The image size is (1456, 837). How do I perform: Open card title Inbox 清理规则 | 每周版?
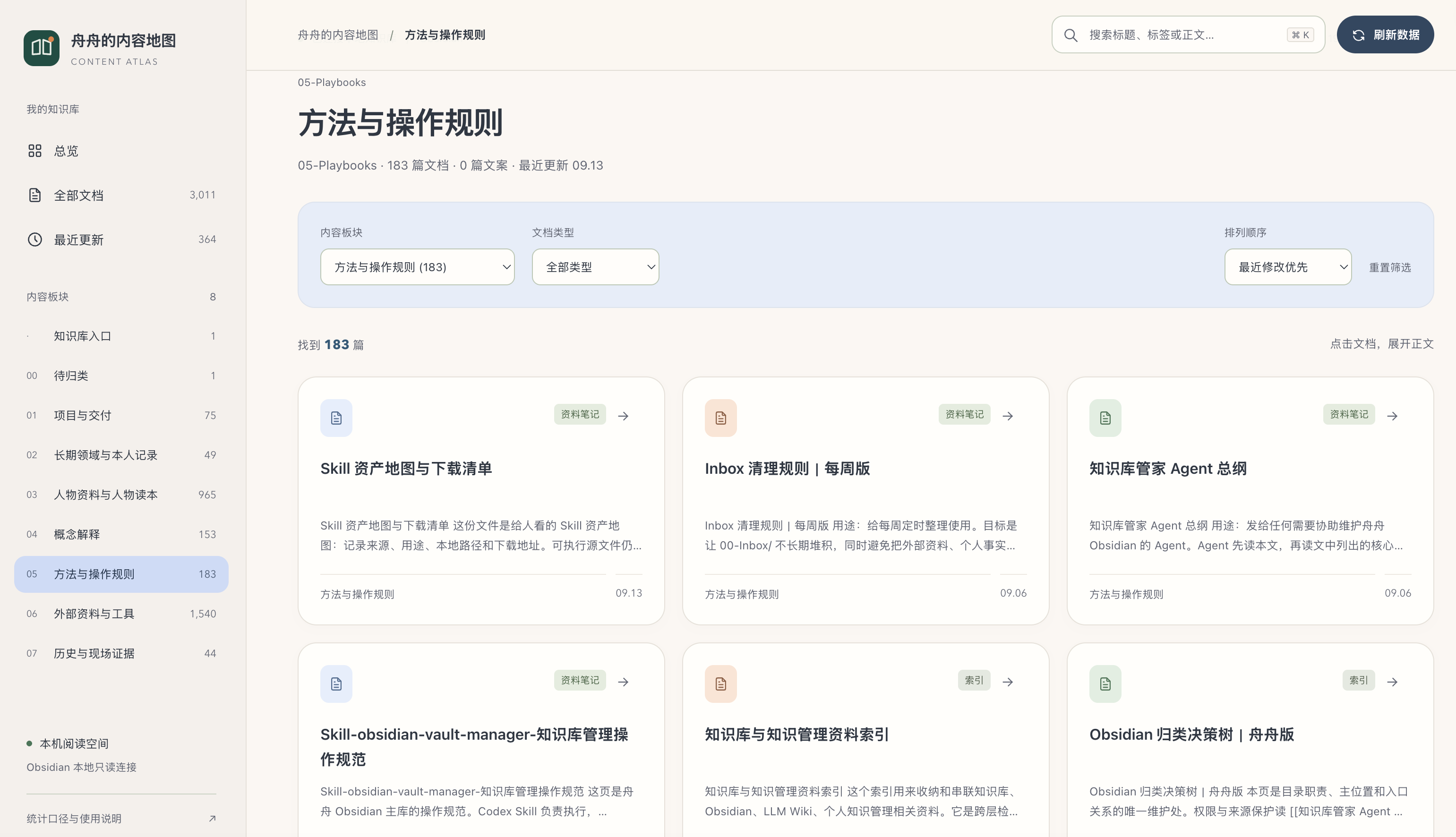787,469
